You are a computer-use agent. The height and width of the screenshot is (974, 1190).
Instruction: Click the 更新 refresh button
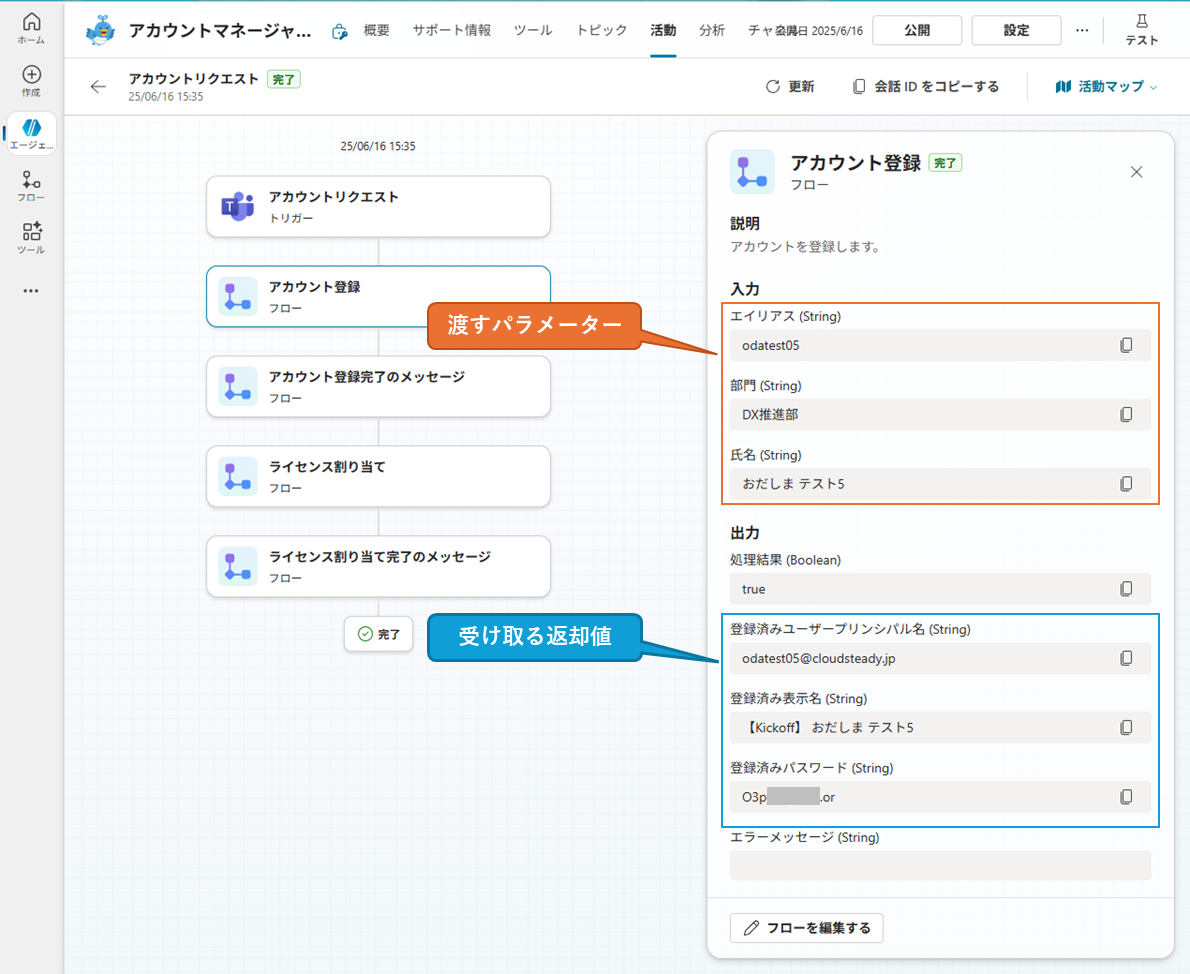point(790,87)
